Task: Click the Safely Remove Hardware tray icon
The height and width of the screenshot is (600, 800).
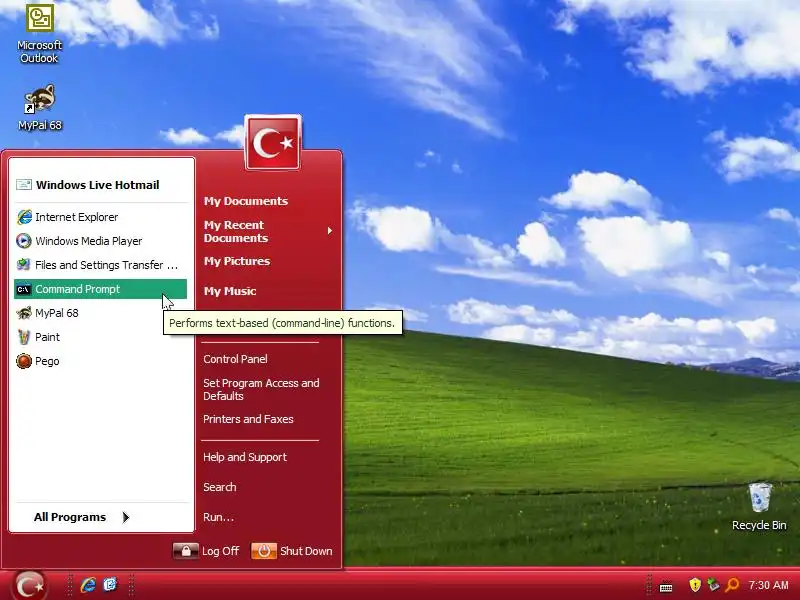Action: click(713, 585)
